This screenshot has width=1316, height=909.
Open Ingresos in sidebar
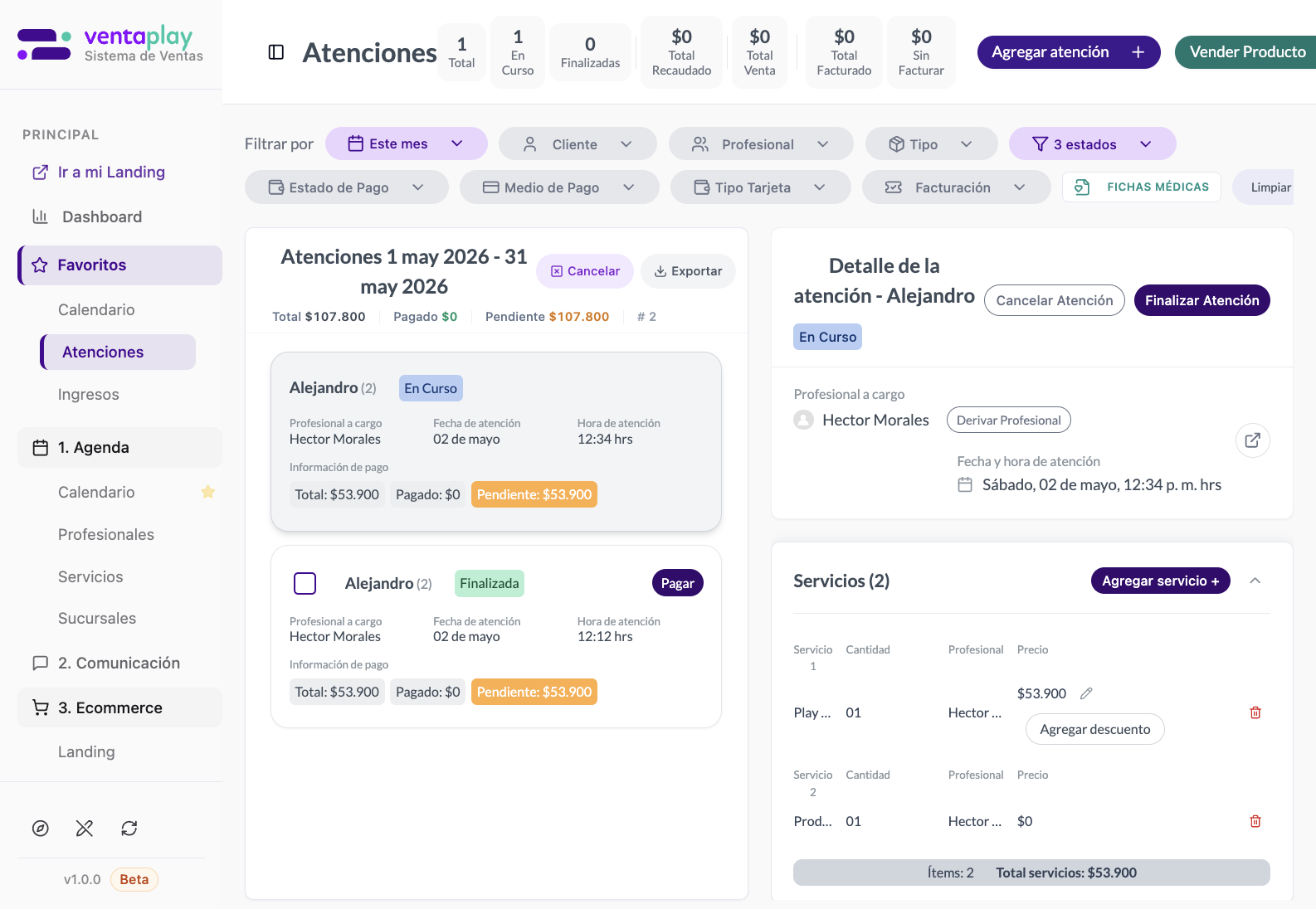point(89,395)
